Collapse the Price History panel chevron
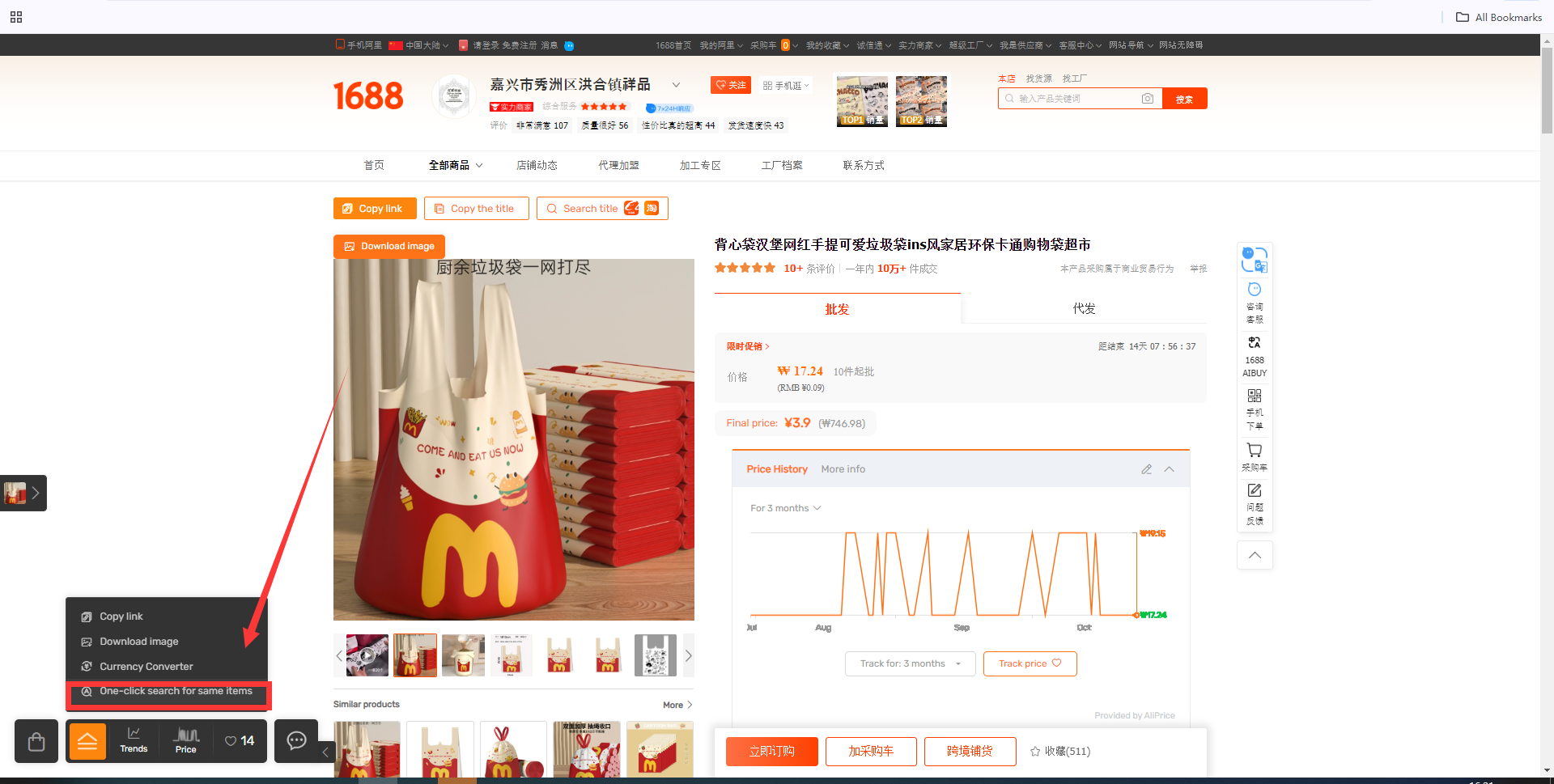Screen dimensions: 1554x784 1170,469
